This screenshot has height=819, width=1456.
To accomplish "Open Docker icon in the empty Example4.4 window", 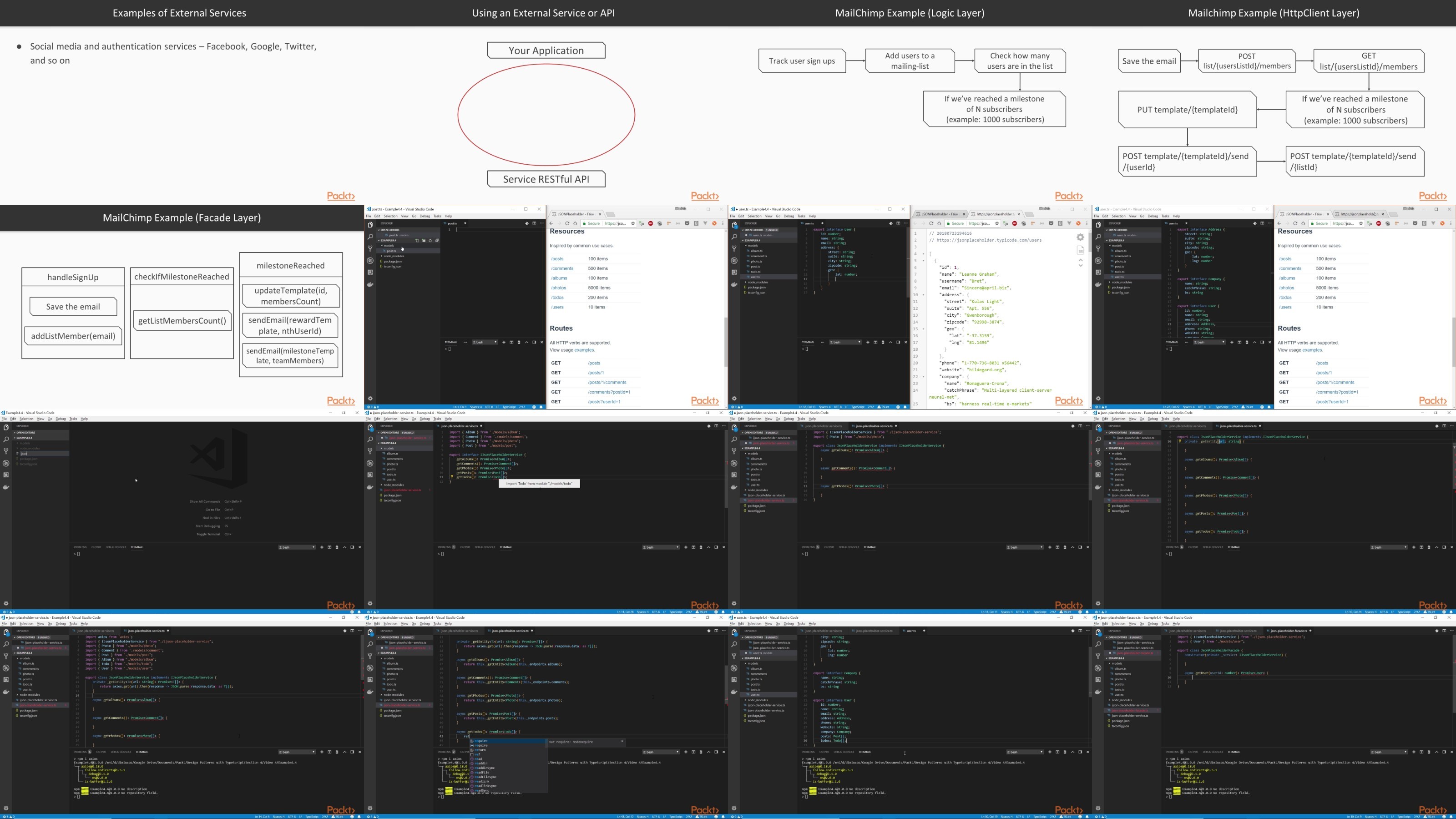I will click(x=6, y=487).
